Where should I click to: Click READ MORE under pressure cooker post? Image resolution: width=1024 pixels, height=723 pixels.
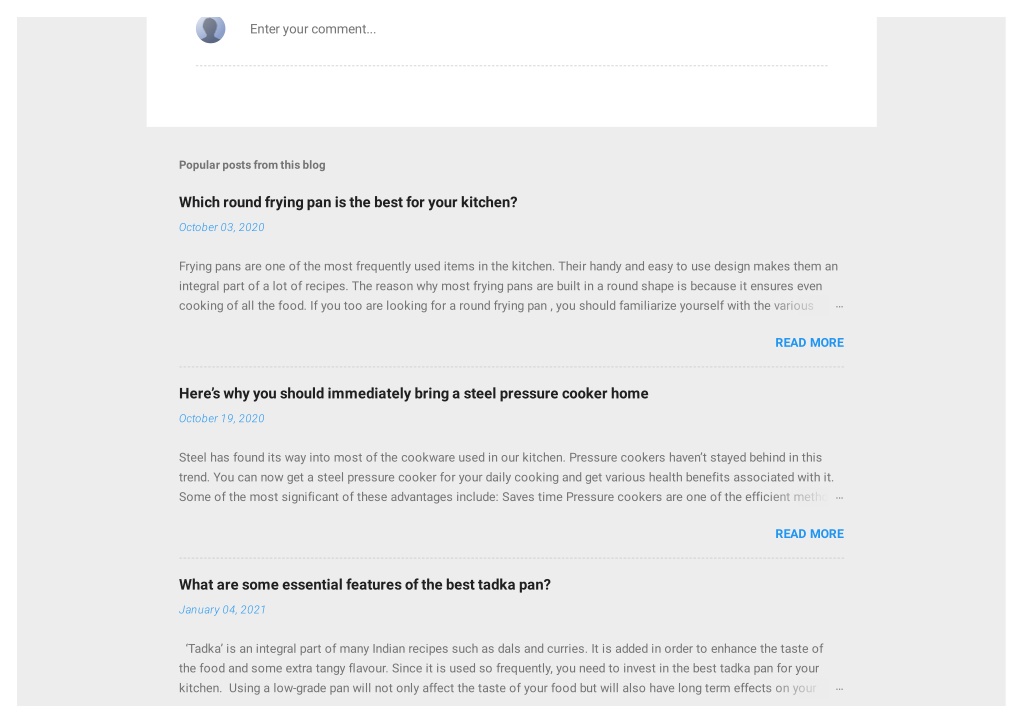click(x=809, y=534)
